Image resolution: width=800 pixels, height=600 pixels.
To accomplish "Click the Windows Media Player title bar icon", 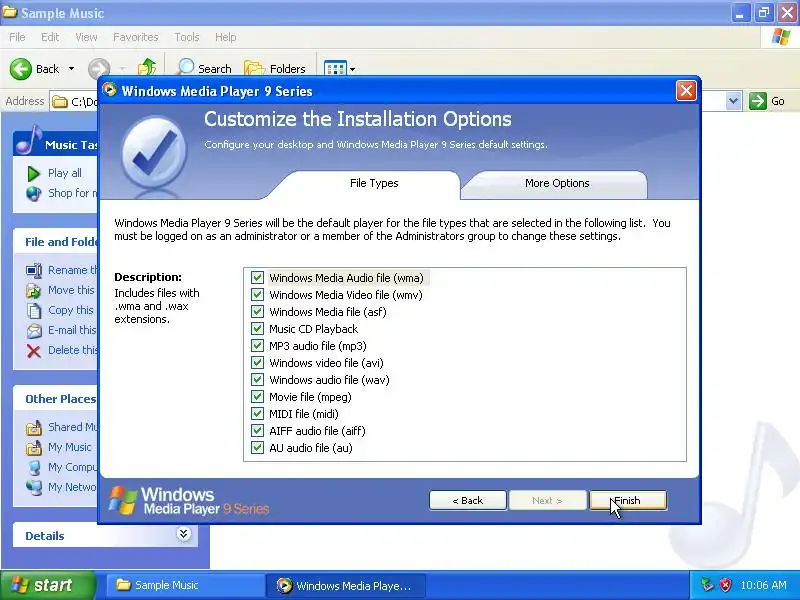I will coord(109,90).
